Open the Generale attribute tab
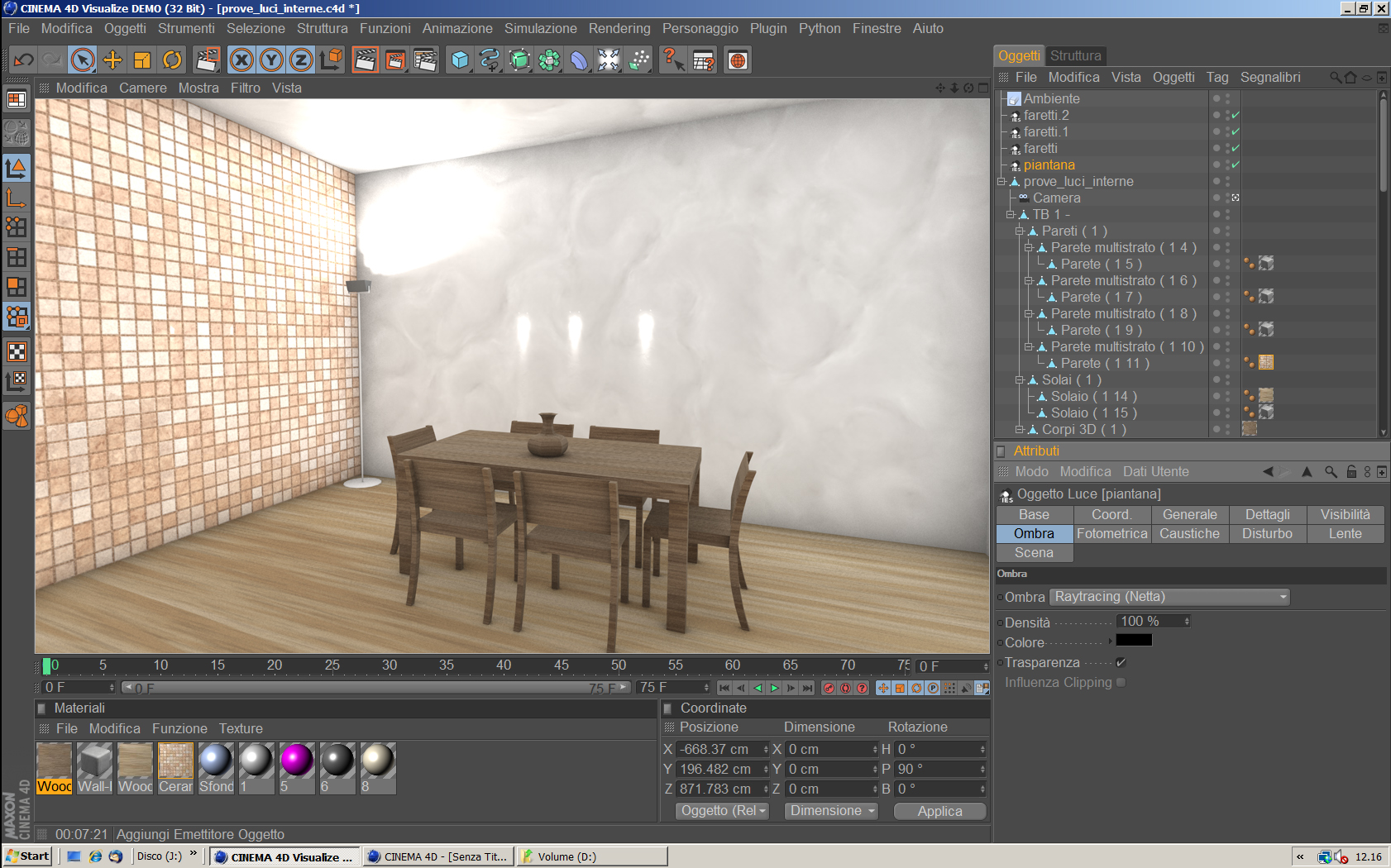Viewport: 1391px width, 868px height. click(x=1190, y=514)
